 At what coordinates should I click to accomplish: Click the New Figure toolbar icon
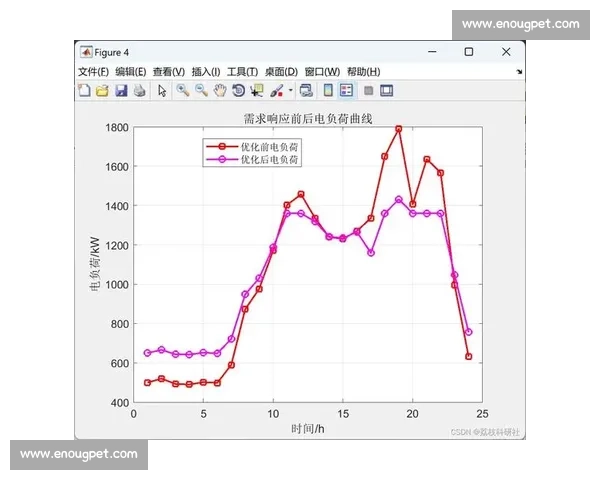(x=84, y=90)
